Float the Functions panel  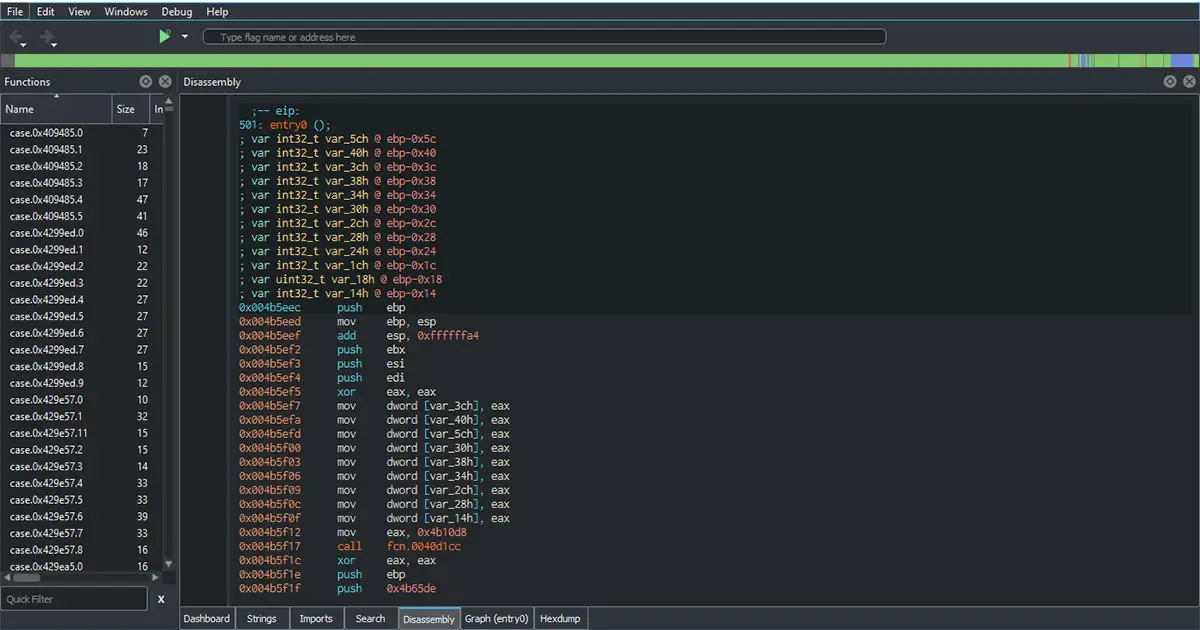(146, 82)
